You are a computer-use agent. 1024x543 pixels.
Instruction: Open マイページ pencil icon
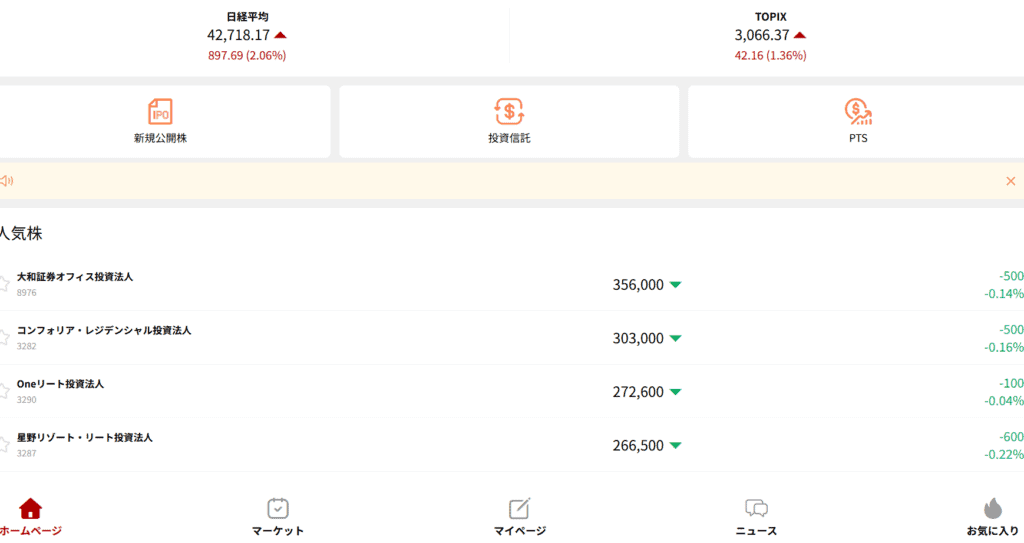519,509
